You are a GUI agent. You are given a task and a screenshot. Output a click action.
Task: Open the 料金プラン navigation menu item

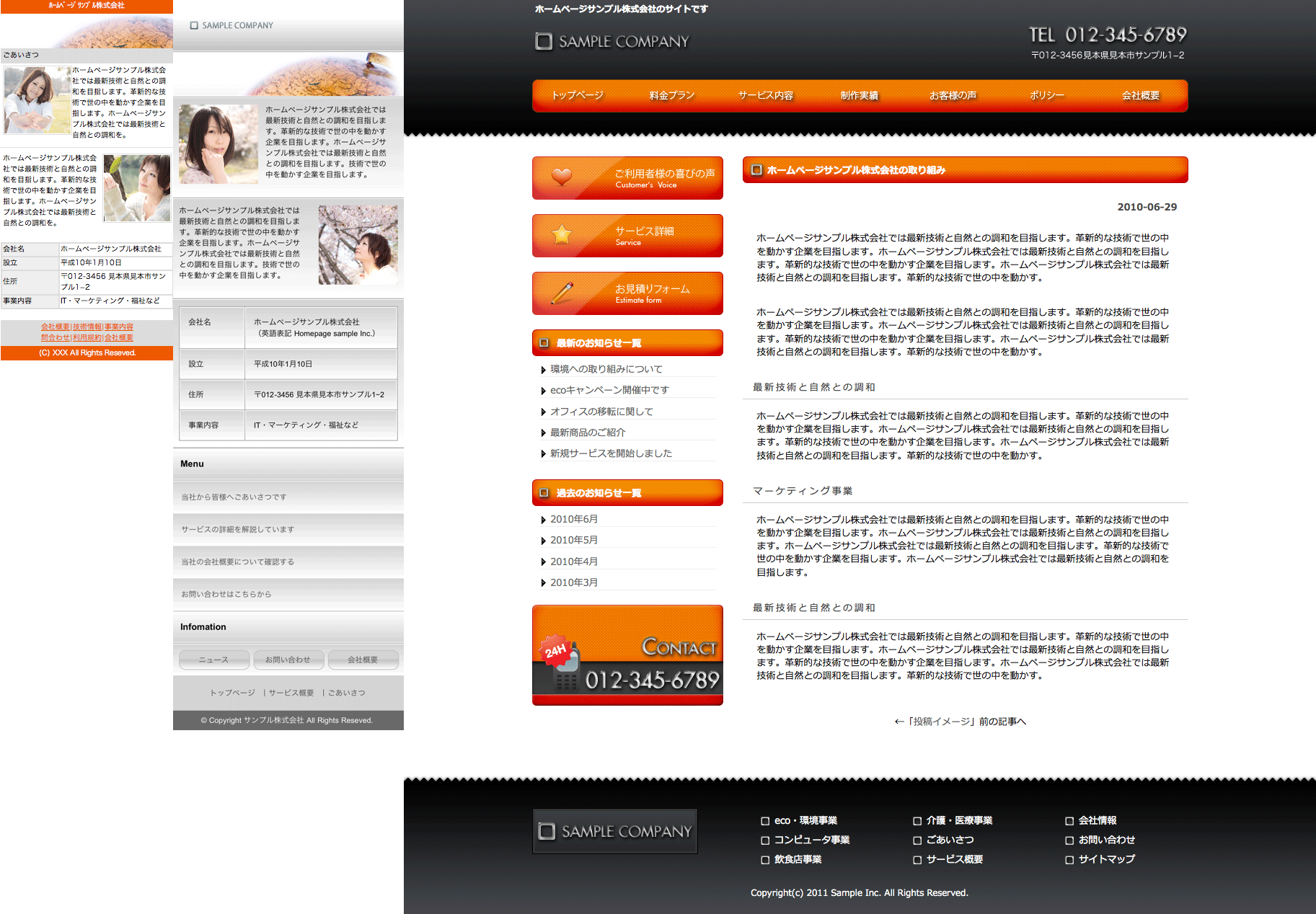pyautogui.click(x=671, y=95)
